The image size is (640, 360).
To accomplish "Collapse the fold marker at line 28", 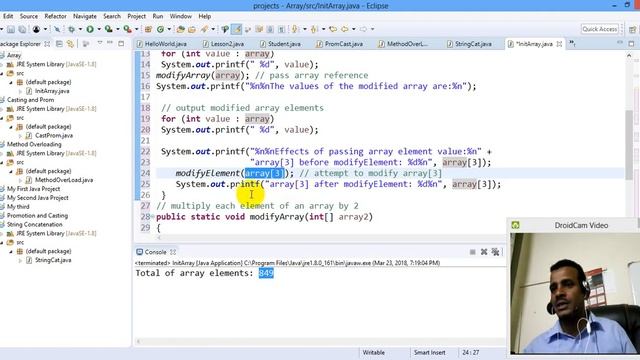I will pyautogui.click(x=153, y=217).
